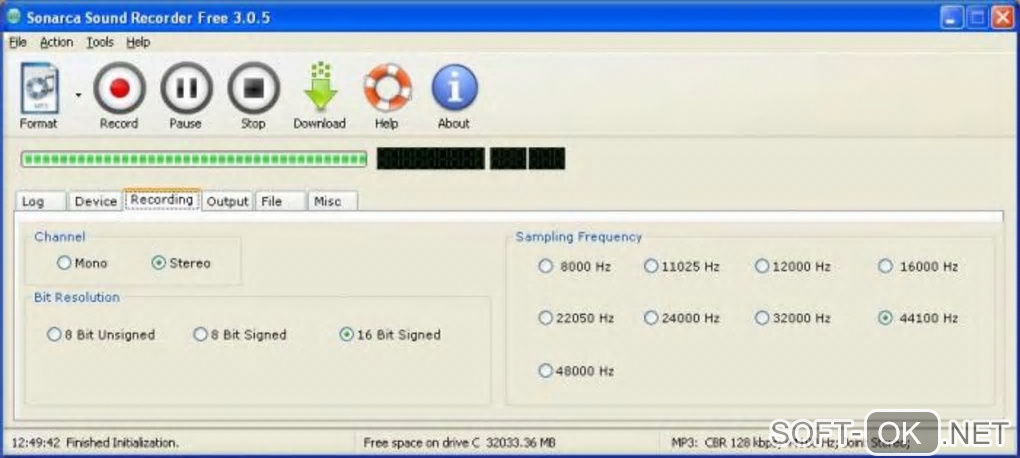1020x458 pixels.
Task: Open the Tools menu
Action: click(100, 42)
